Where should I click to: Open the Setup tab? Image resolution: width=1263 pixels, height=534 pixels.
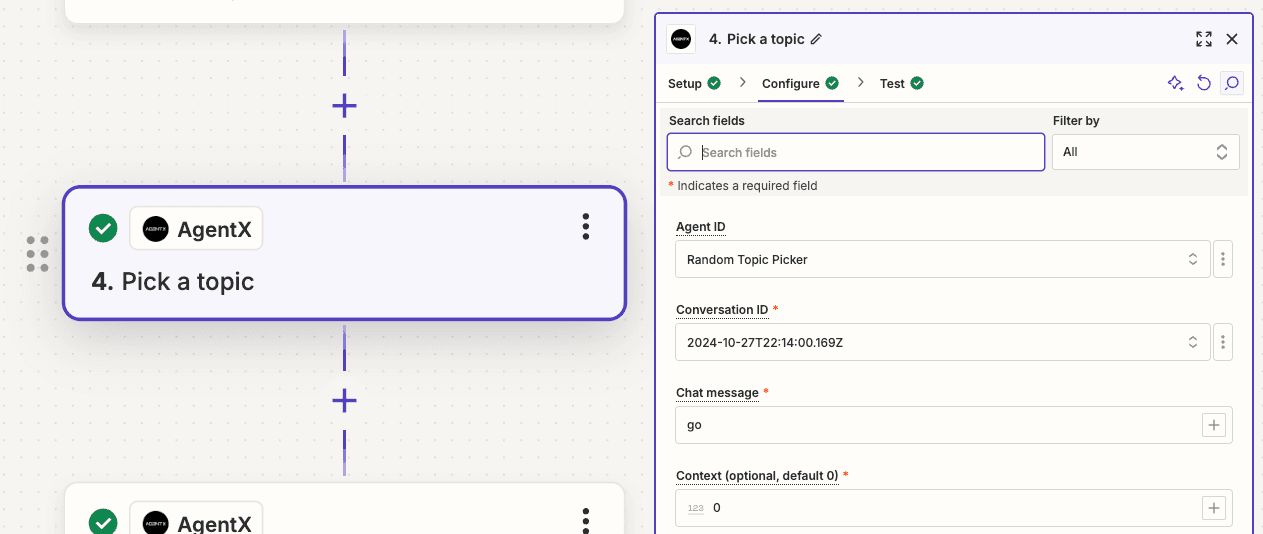(x=694, y=83)
